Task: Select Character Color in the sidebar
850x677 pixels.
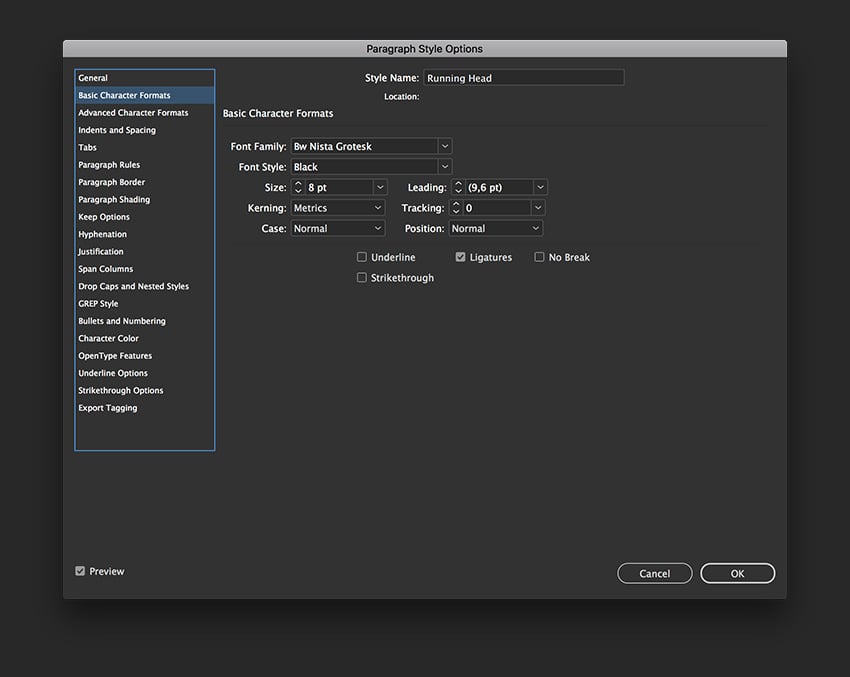Action: 109,338
